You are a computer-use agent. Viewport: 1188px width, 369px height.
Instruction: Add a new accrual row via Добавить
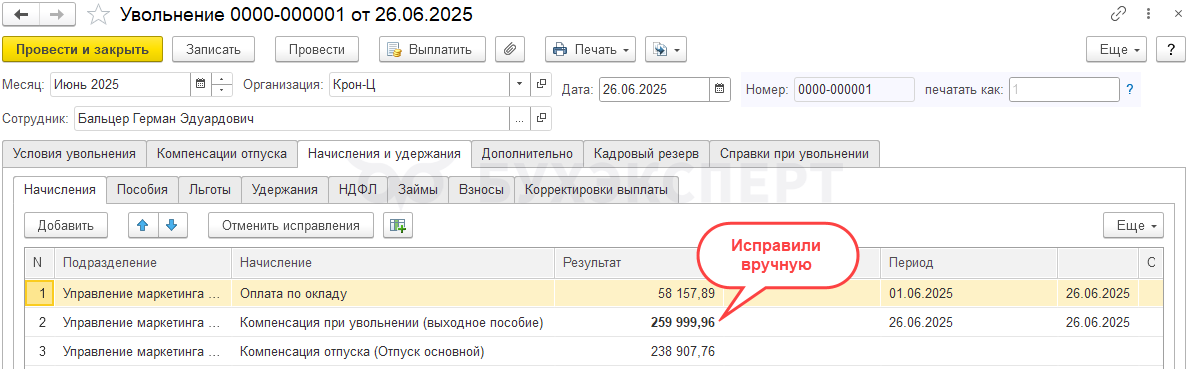coord(66,225)
